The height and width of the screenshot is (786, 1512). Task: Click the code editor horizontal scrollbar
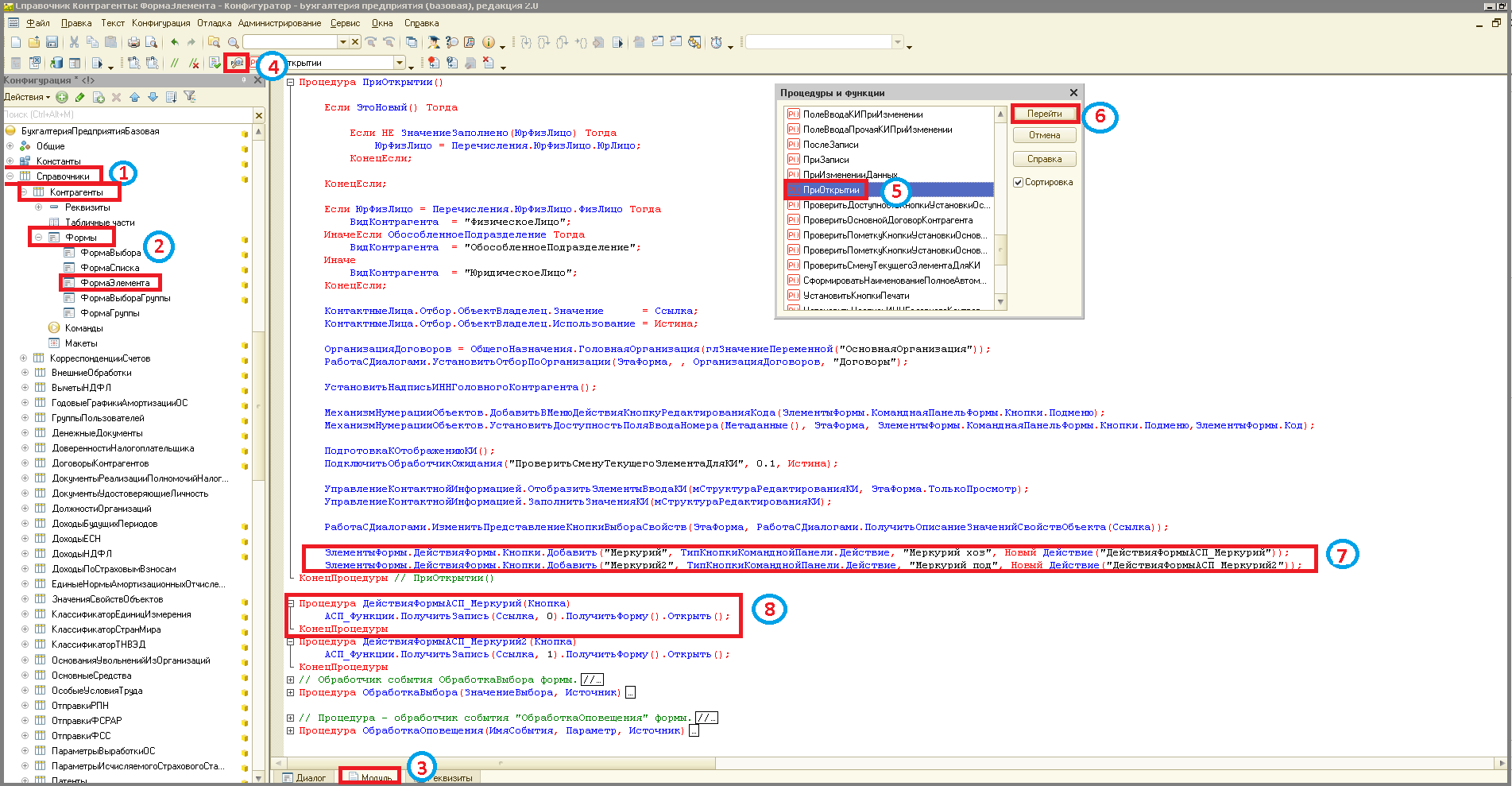pos(890,763)
